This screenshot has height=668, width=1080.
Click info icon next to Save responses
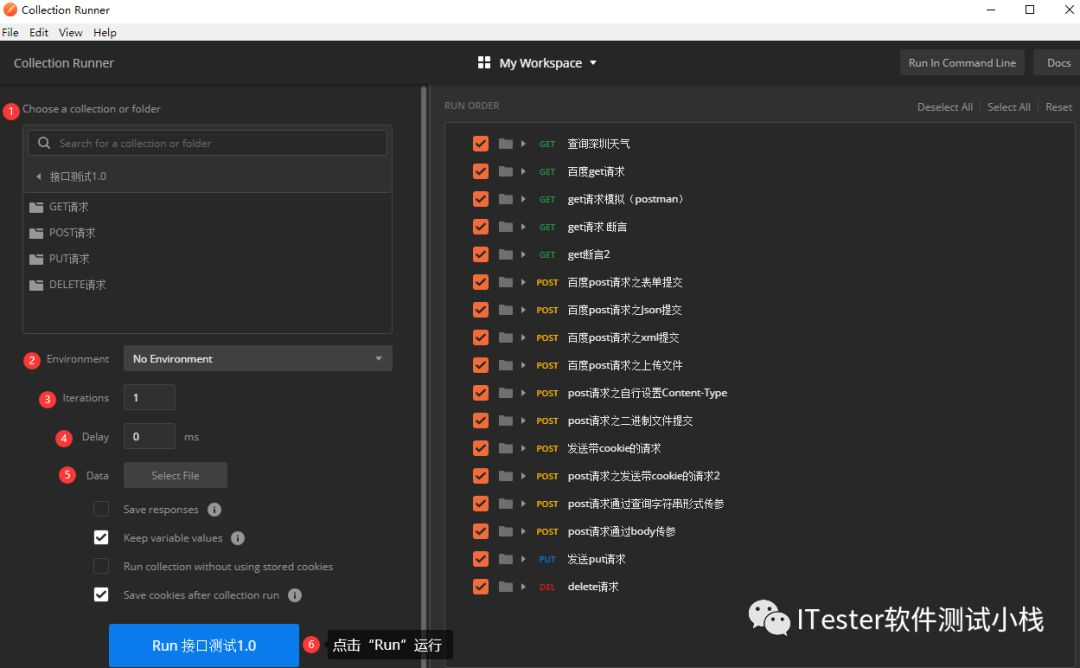pos(214,510)
